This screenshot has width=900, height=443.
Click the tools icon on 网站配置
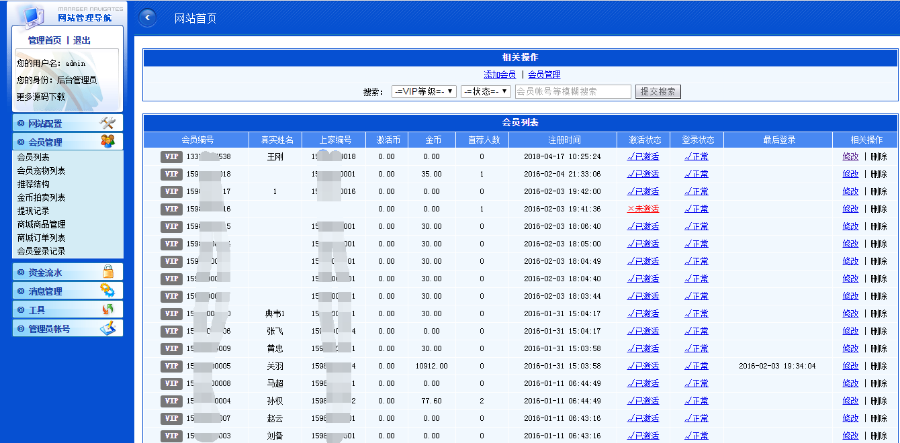107,123
